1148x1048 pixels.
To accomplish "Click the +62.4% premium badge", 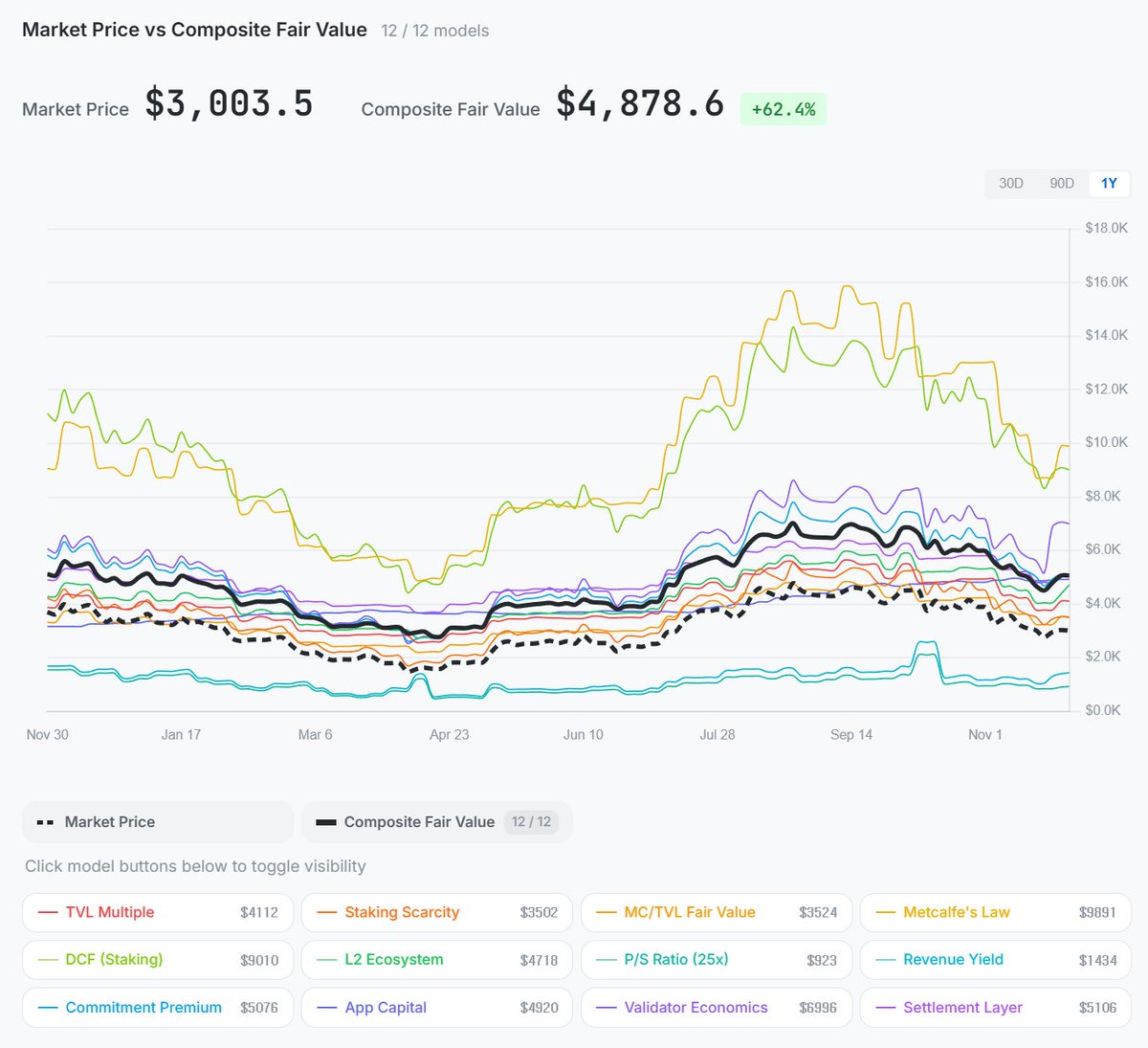I will [783, 109].
